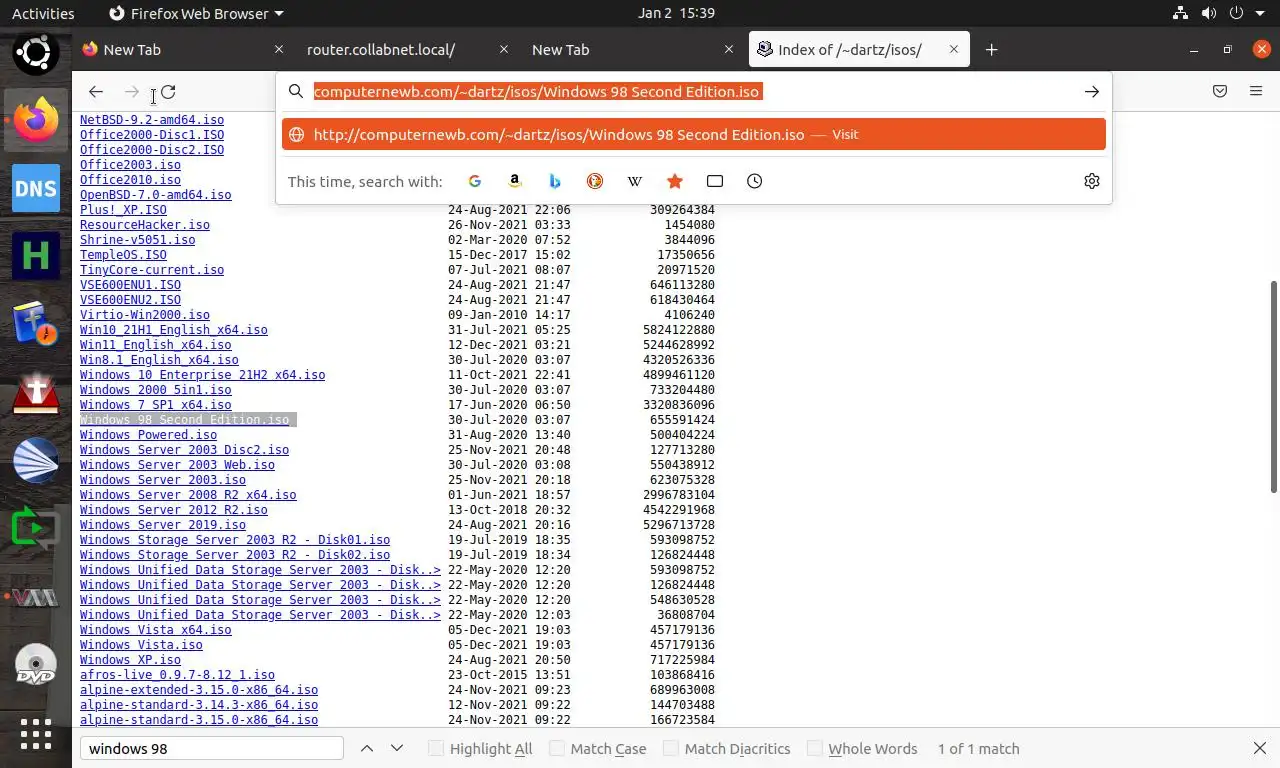Open Windows Server 2008 R2 x64.iso link

[188, 495]
